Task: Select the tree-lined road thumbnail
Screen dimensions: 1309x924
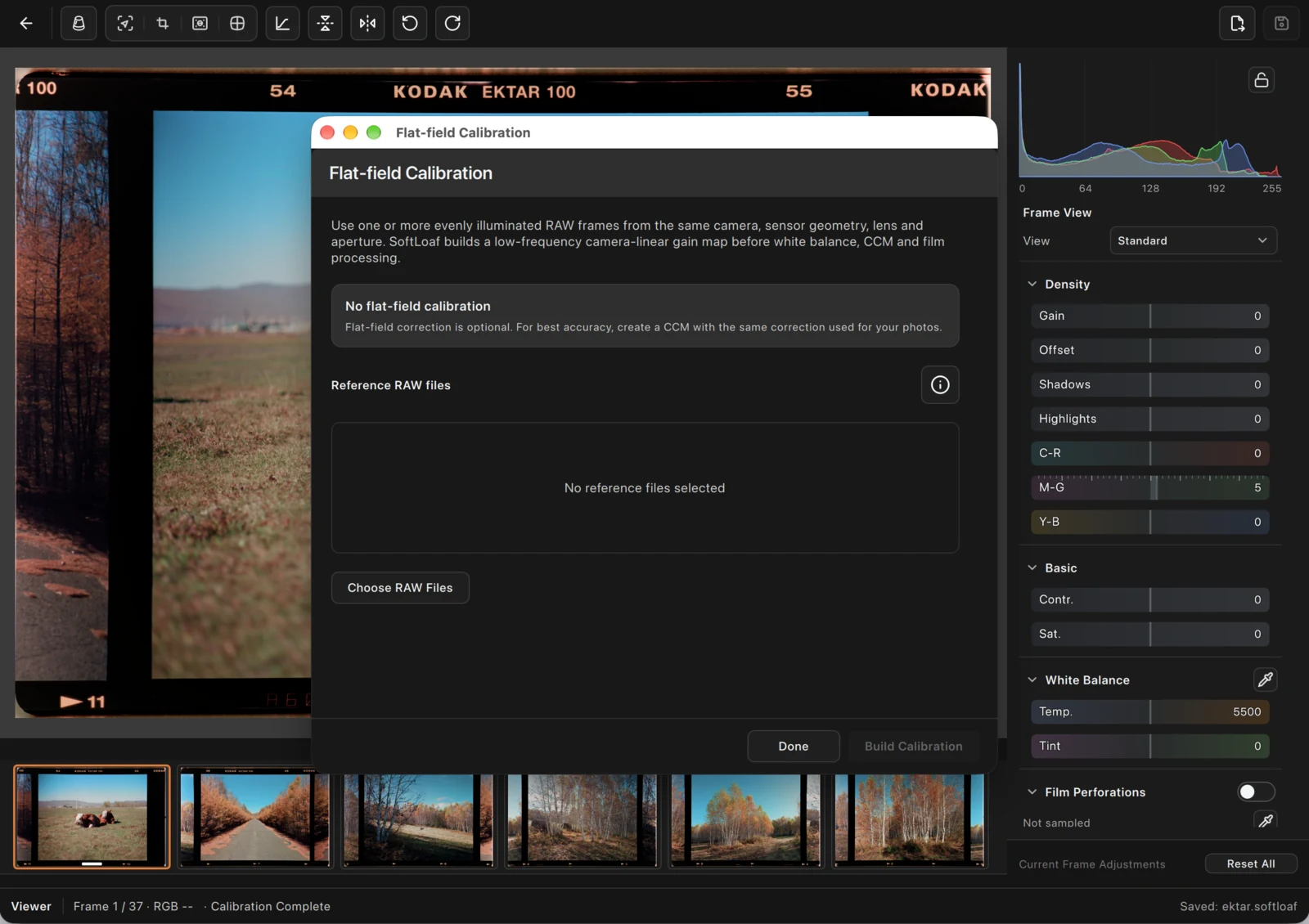Action: (255, 818)
